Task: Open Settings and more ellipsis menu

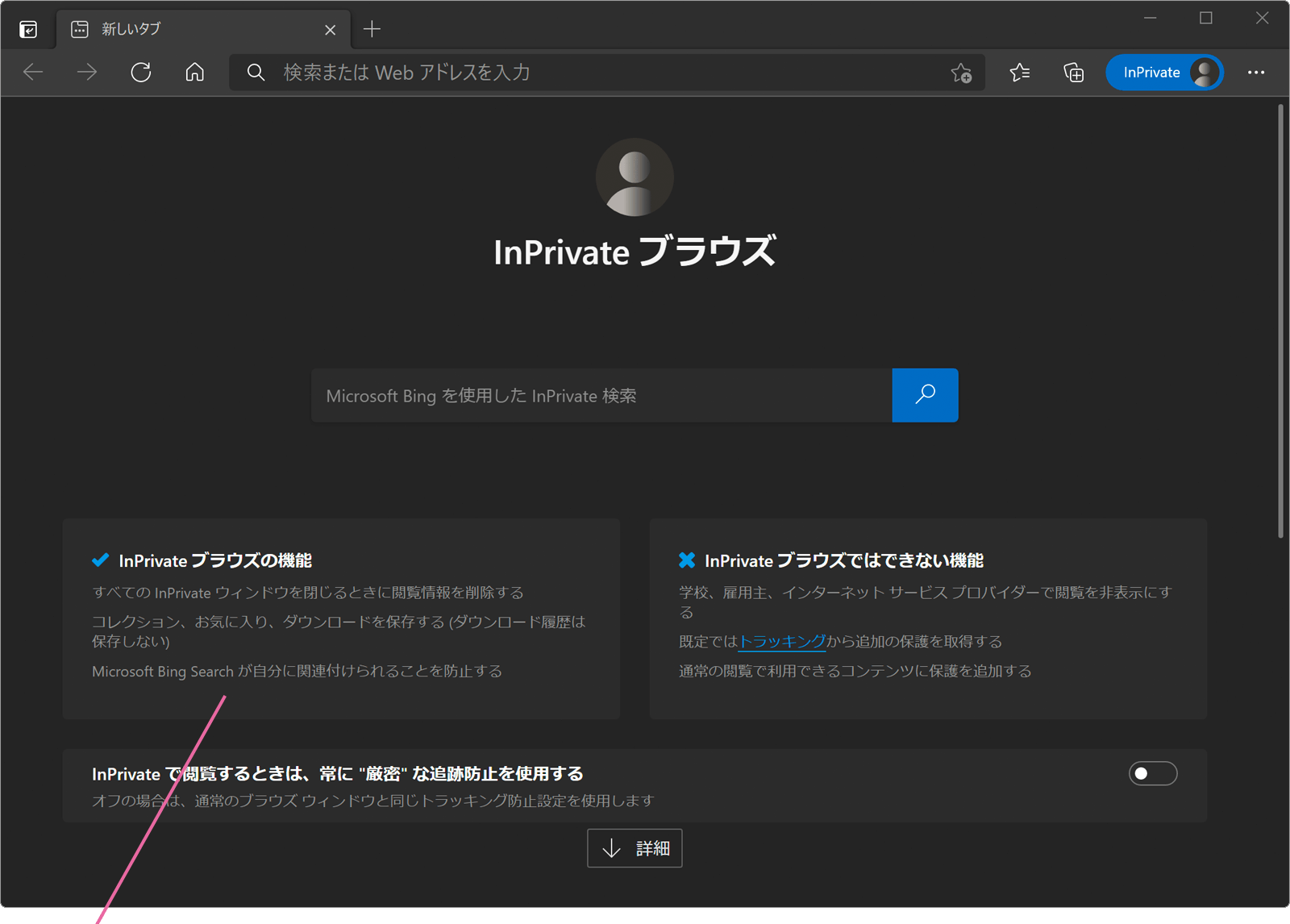Action: coord(1256,73)
